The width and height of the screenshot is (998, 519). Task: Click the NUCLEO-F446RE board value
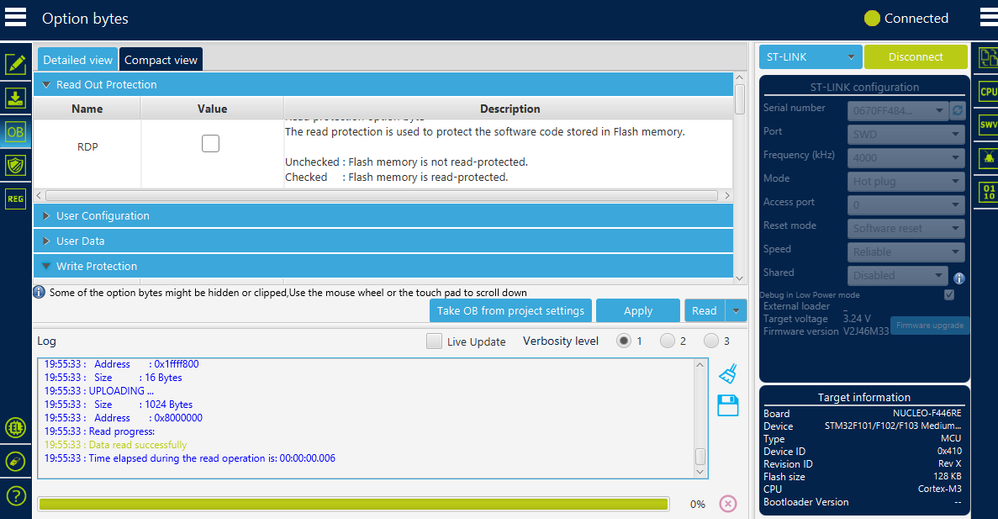pyautogui.click(x=927, y=413)
